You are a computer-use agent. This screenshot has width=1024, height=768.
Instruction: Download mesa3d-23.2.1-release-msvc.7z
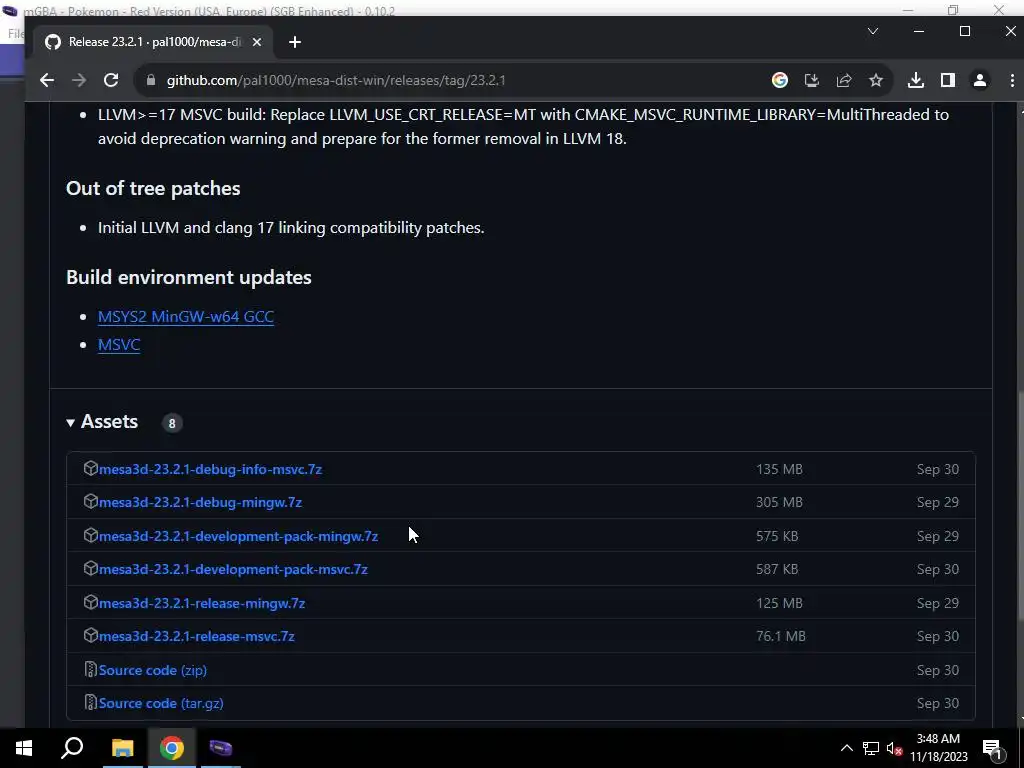(x=197, y=637)
